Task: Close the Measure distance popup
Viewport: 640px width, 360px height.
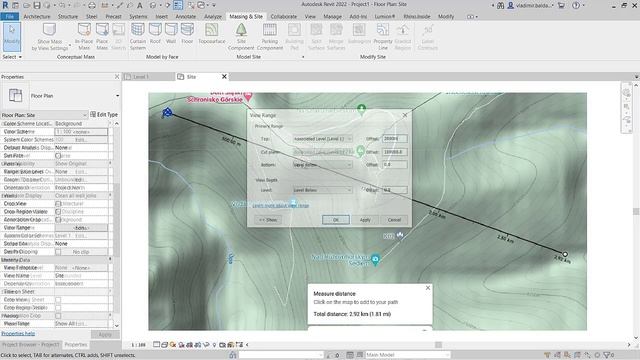Action: tap(428, 288)
